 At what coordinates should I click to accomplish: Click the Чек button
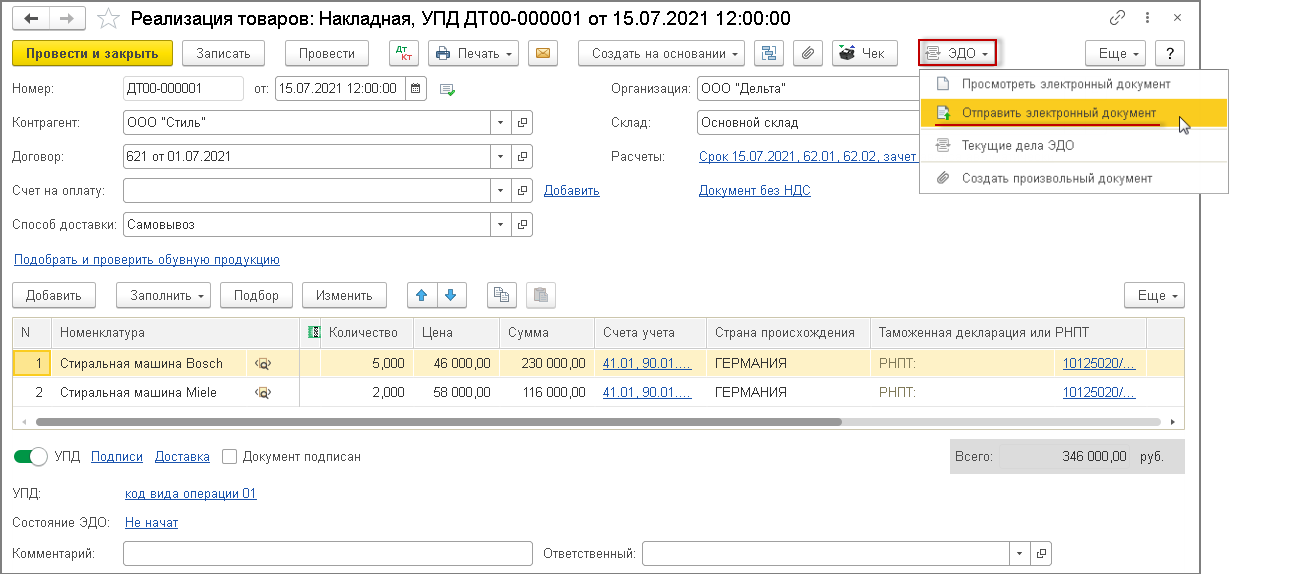click(x=865, y=53)
